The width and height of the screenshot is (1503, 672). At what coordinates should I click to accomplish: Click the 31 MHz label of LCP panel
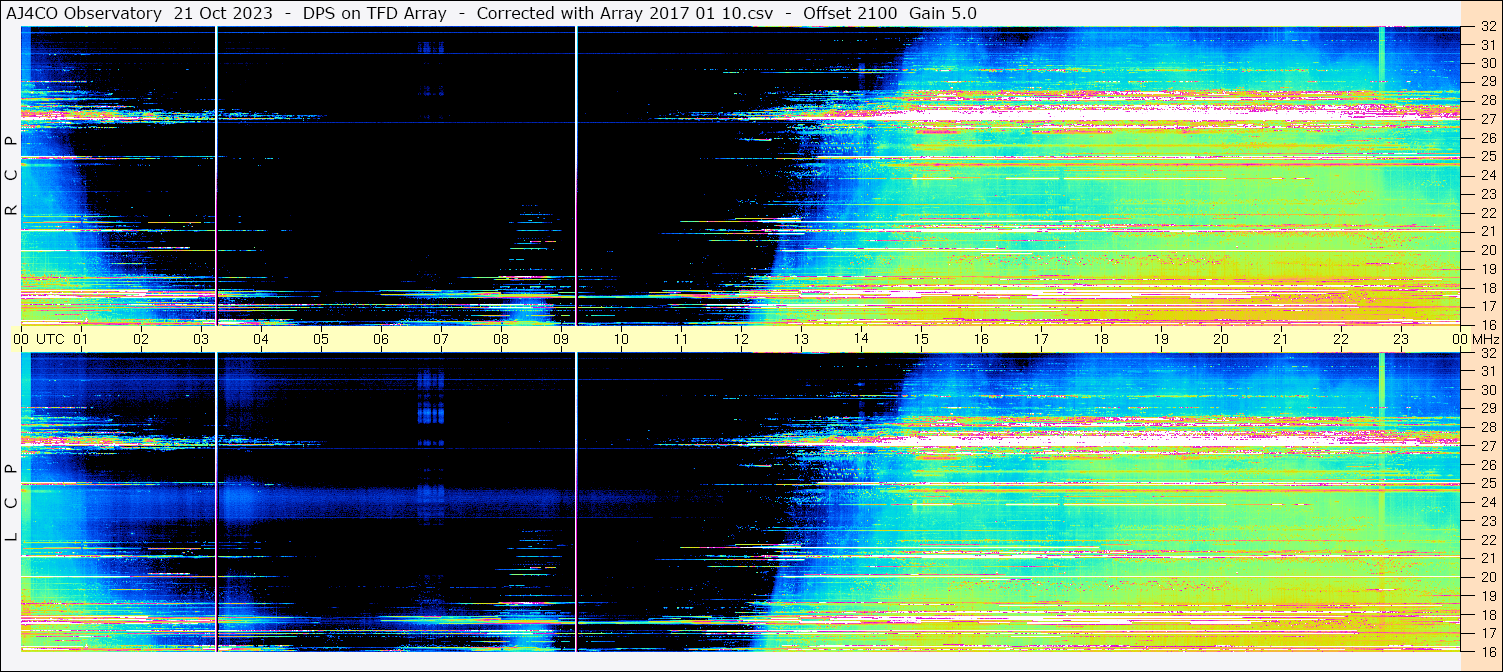pos(1487,371)
